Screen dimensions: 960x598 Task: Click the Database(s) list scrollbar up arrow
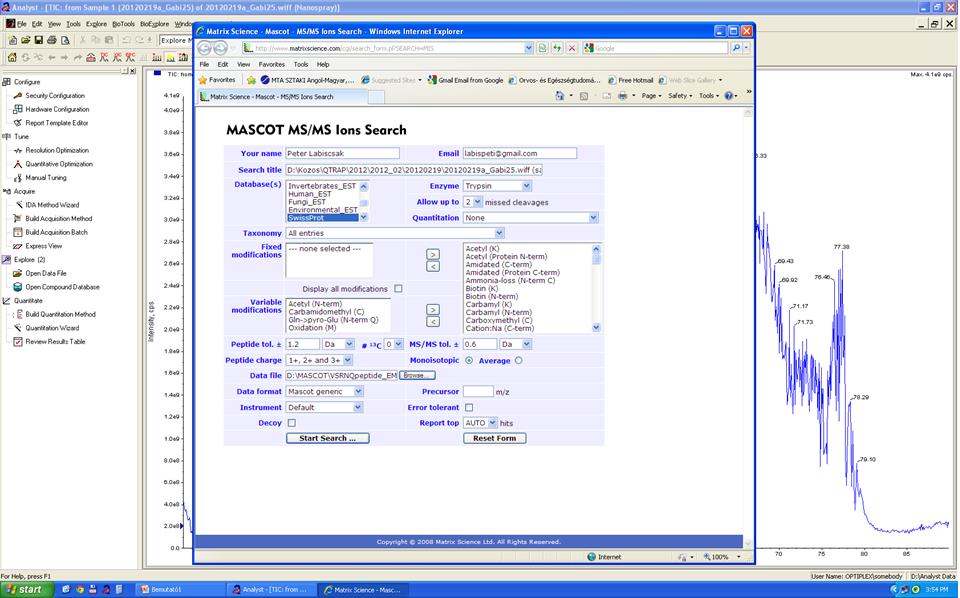tap(364, 186)
